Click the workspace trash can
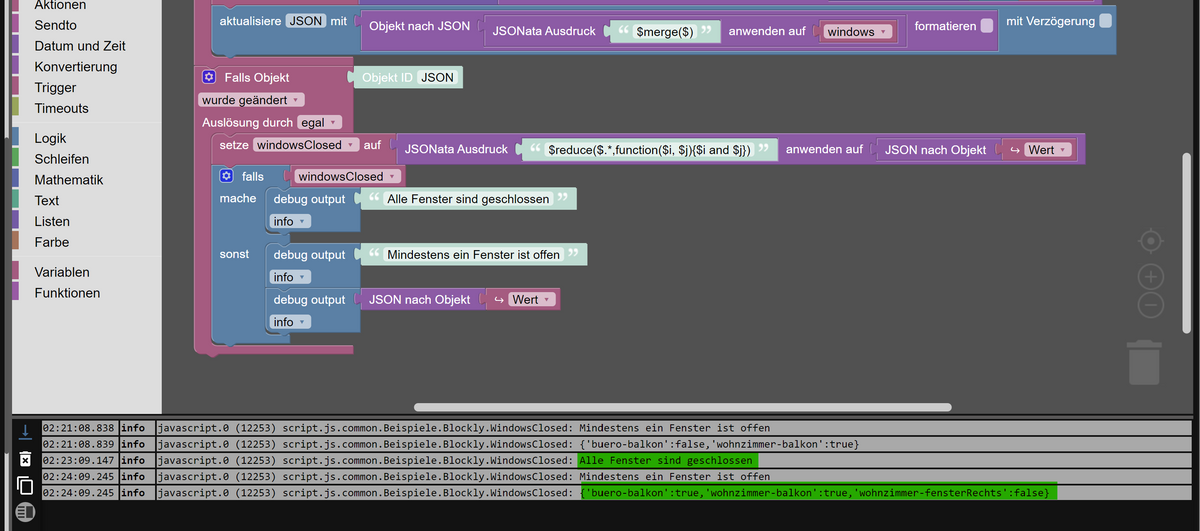Viewport: 1200px width, 531px height. [1144, 362]
